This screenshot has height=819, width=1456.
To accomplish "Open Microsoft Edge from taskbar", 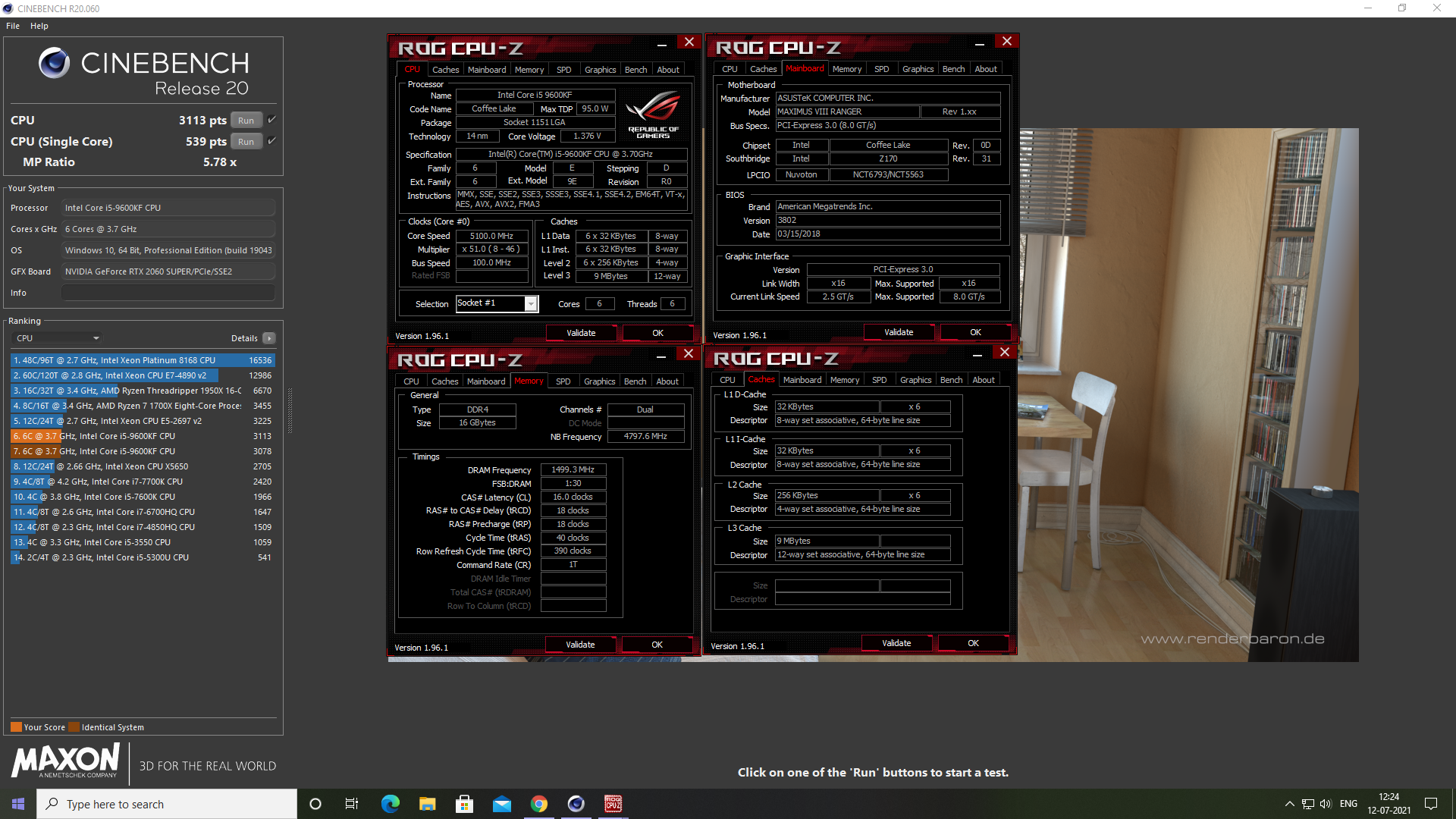I will click(x=390, y=804).
